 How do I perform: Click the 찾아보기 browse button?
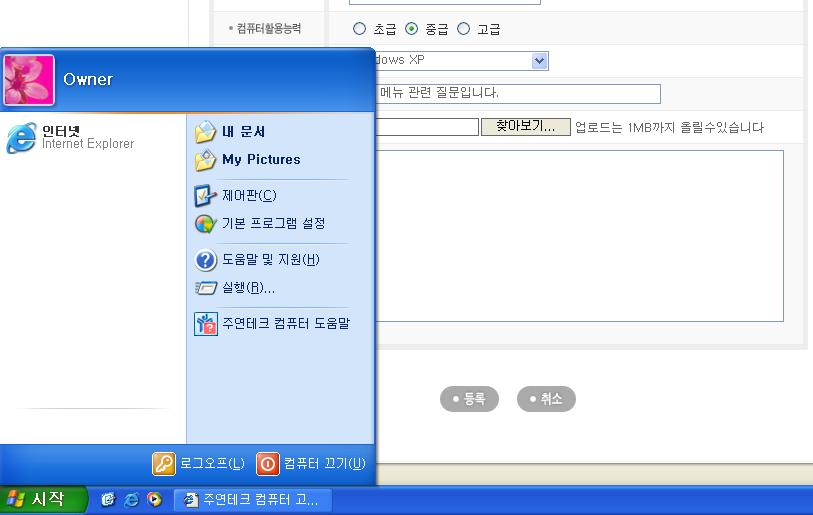[x=525, y=127]
